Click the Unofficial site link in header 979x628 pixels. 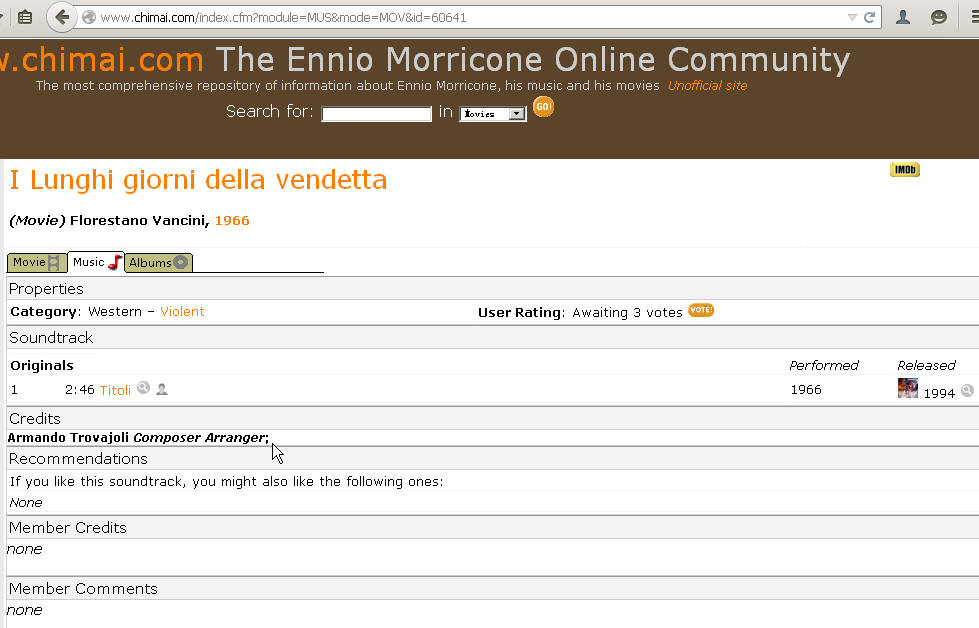pyautogui.click(x=707, y=86)
